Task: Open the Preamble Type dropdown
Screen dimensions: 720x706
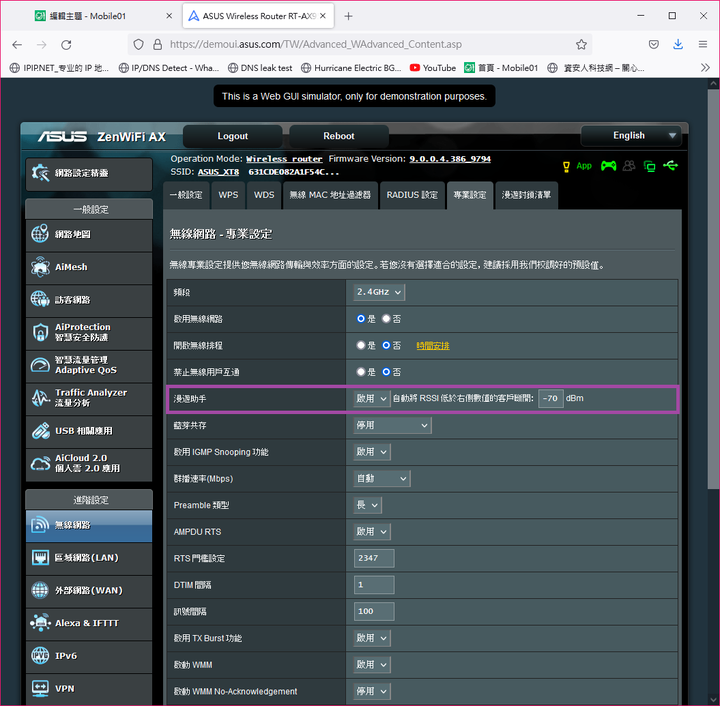Action: 367,505
